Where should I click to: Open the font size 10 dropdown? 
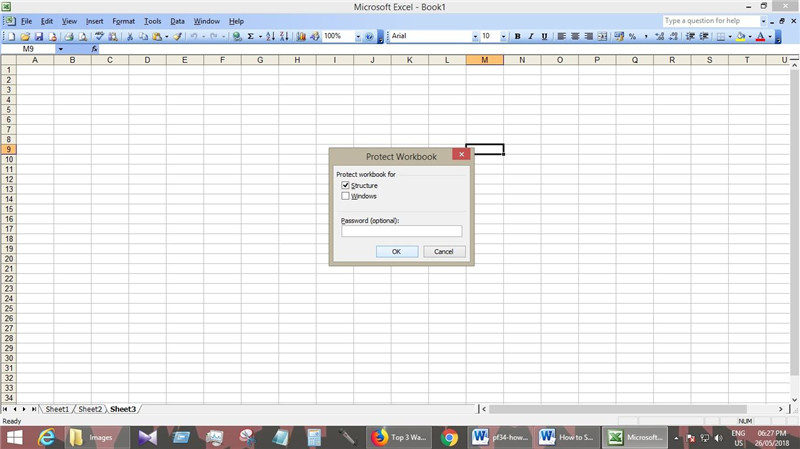tap(503, 36)
